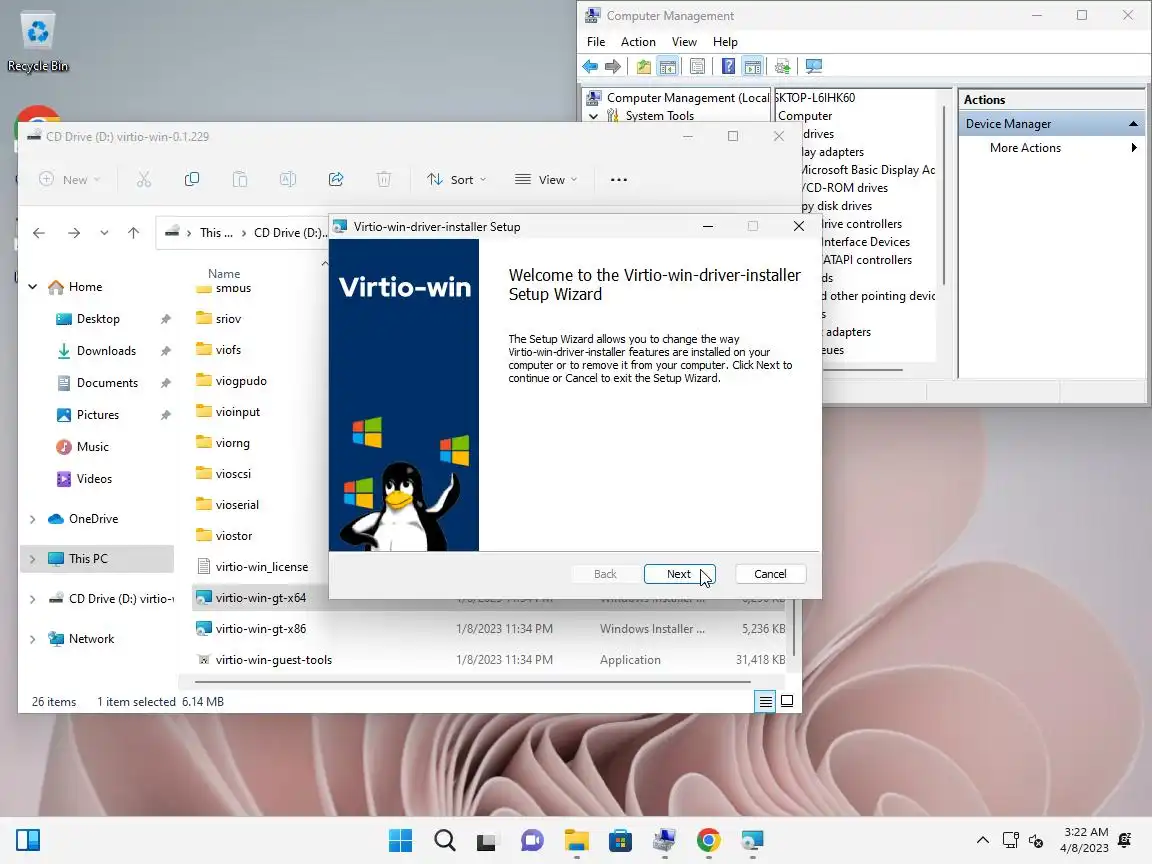Open the Recycle Bin desktop icon
Viewport: 1152px width, 864px height.
(37, 43)
